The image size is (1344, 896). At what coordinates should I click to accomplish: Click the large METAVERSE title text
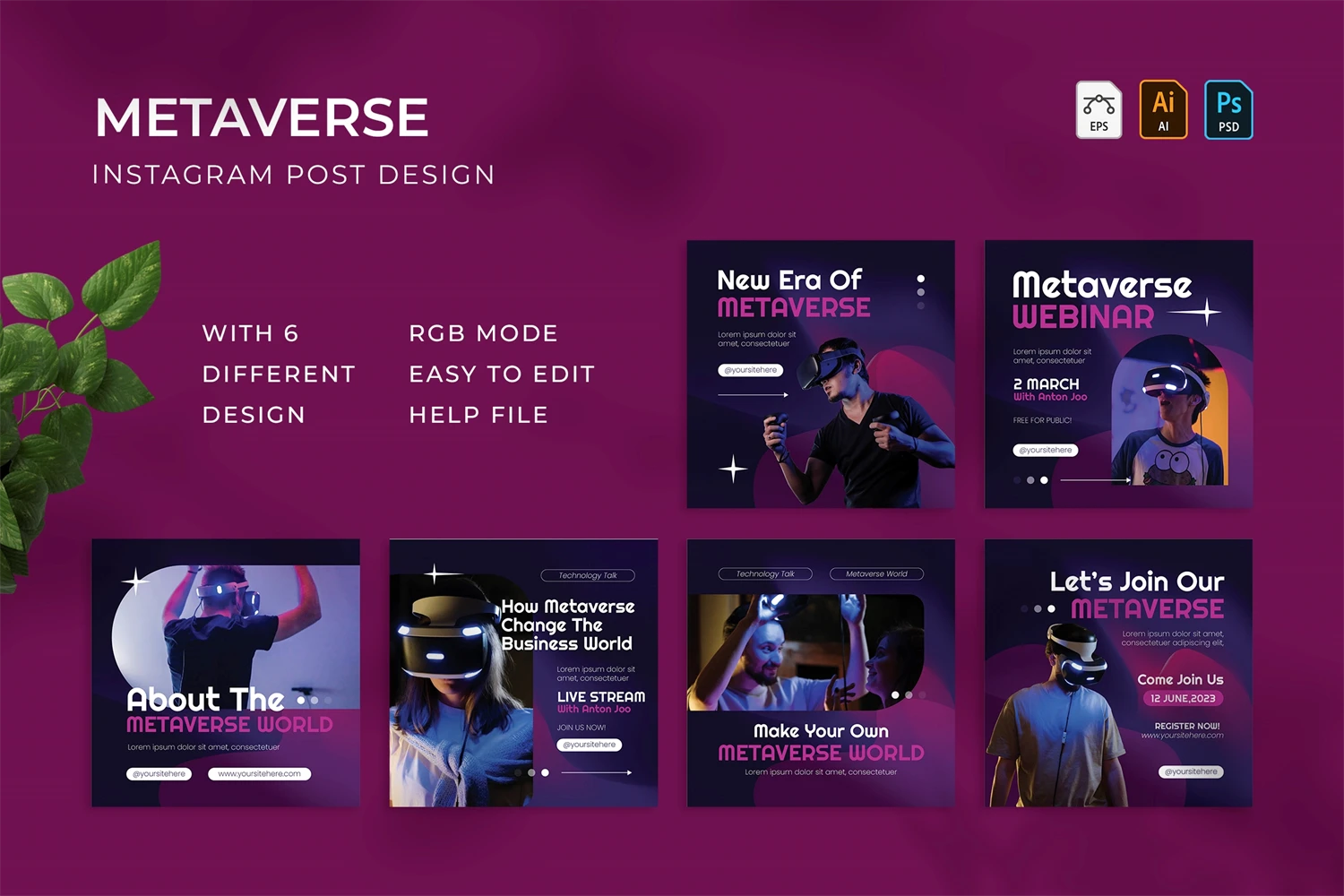coord(262,118)
